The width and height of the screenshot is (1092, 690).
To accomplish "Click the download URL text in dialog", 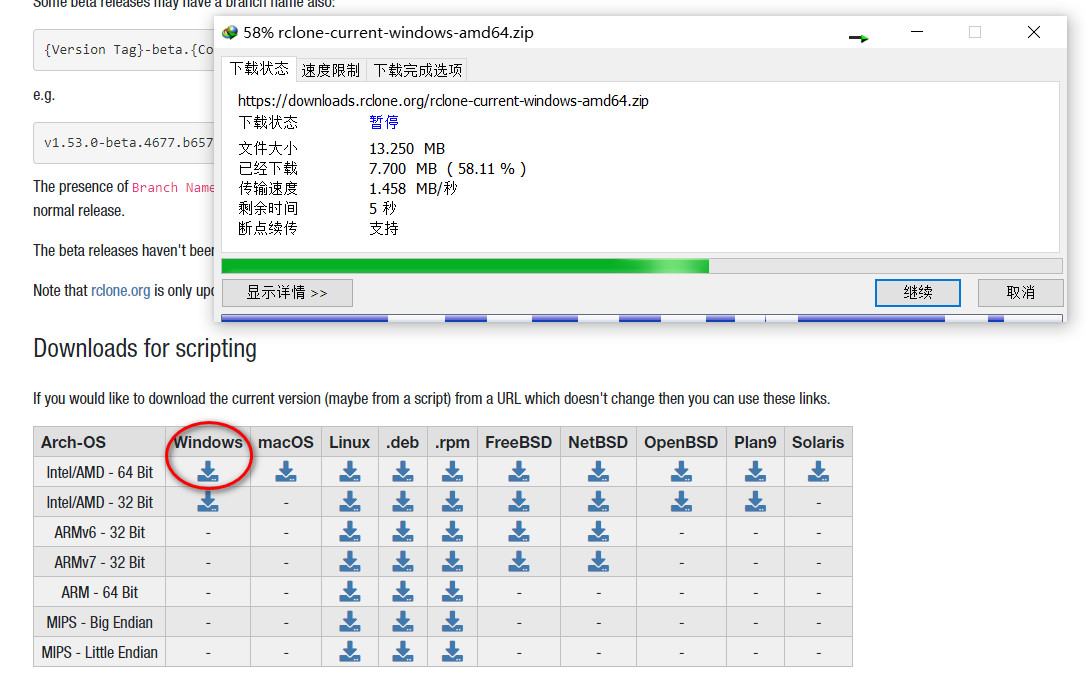I will [443, 100].
